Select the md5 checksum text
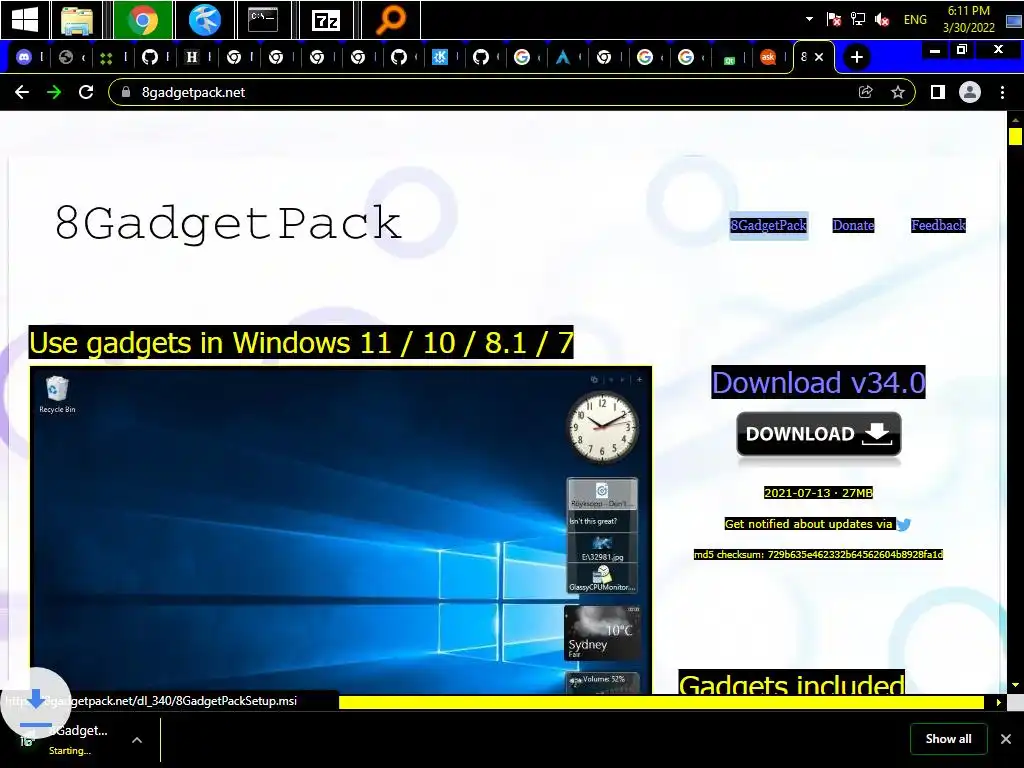This screenshot has width=1024, height=768. [x=818, y=554]
